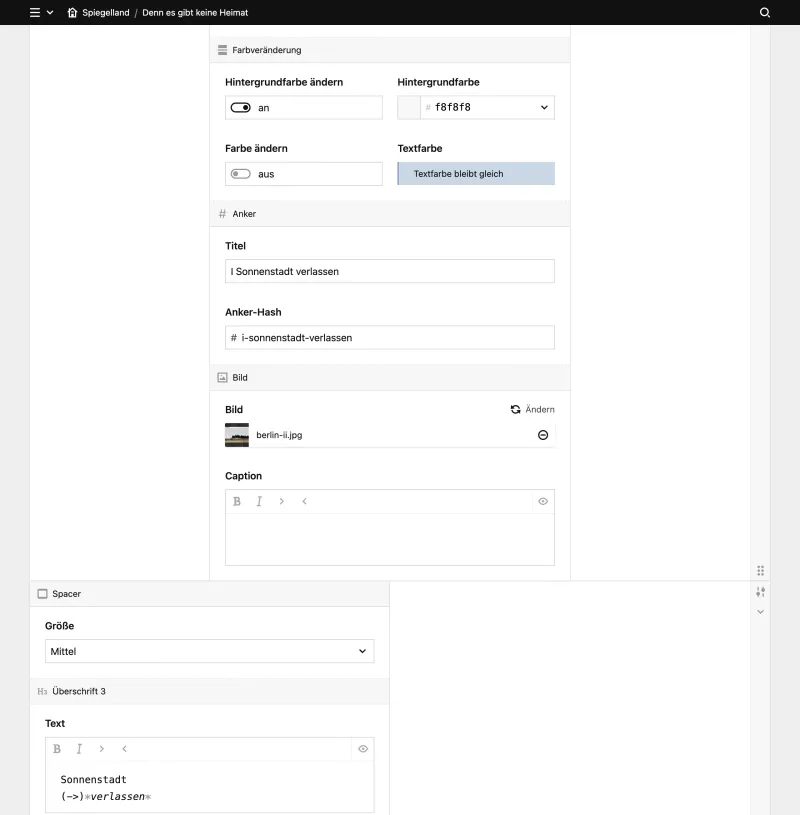Click the anchor hash icon of the Anker block
Screen dimensions: 800x815
coord(220,213)
